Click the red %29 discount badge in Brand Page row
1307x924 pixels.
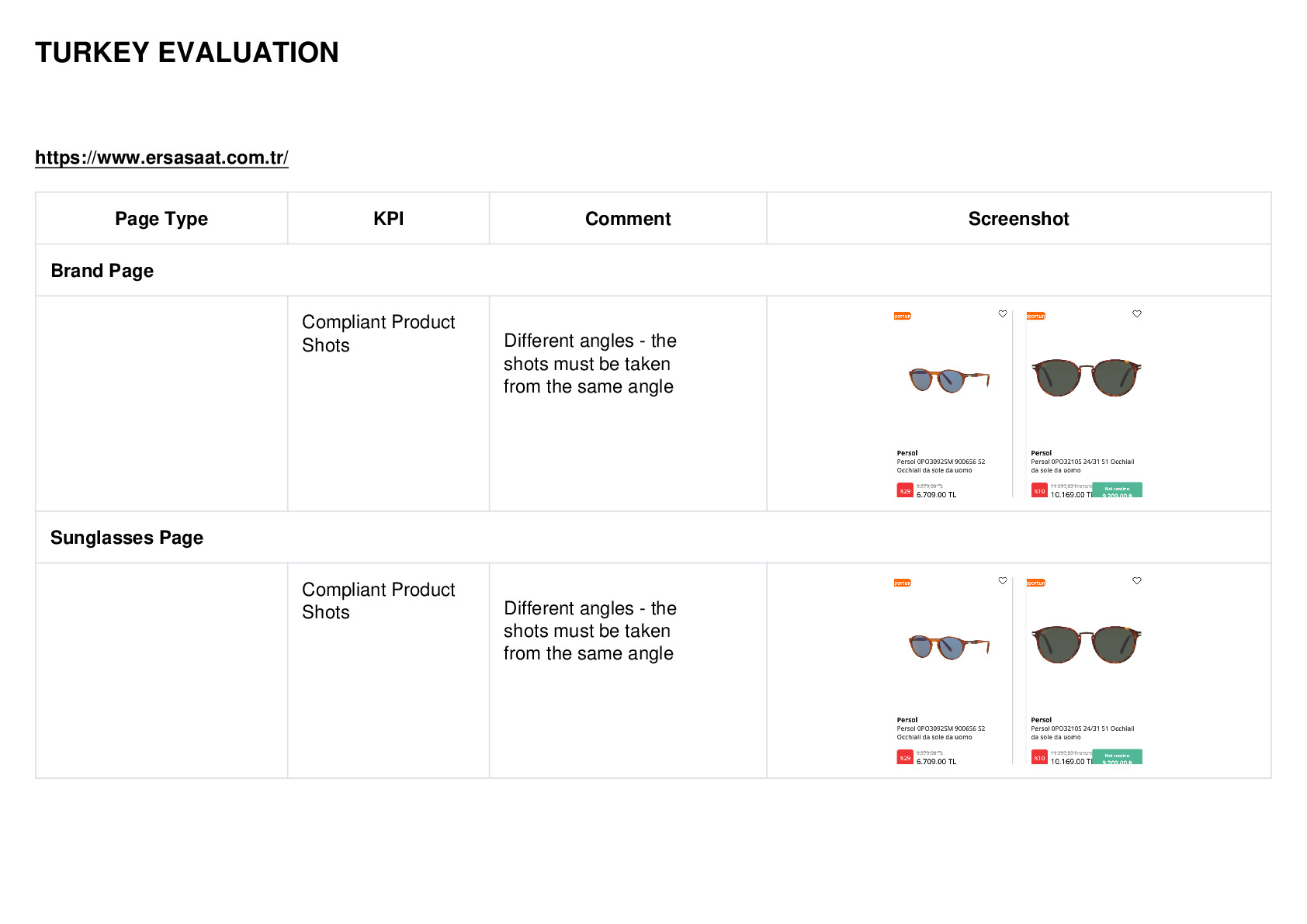point(905,490)
